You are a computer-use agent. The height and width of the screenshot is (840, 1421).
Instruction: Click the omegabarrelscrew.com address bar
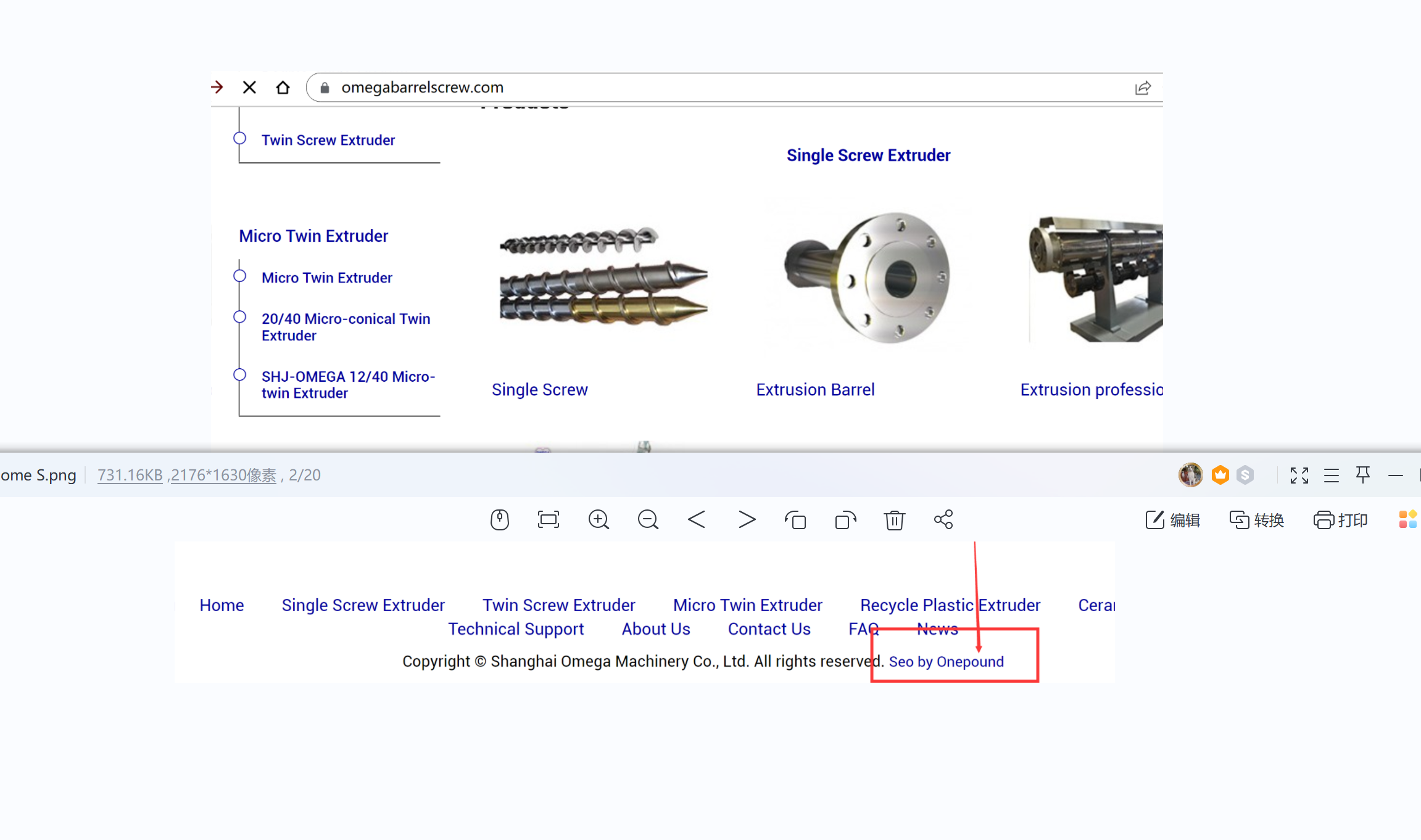pyautogui.click(x=734, y=88)
